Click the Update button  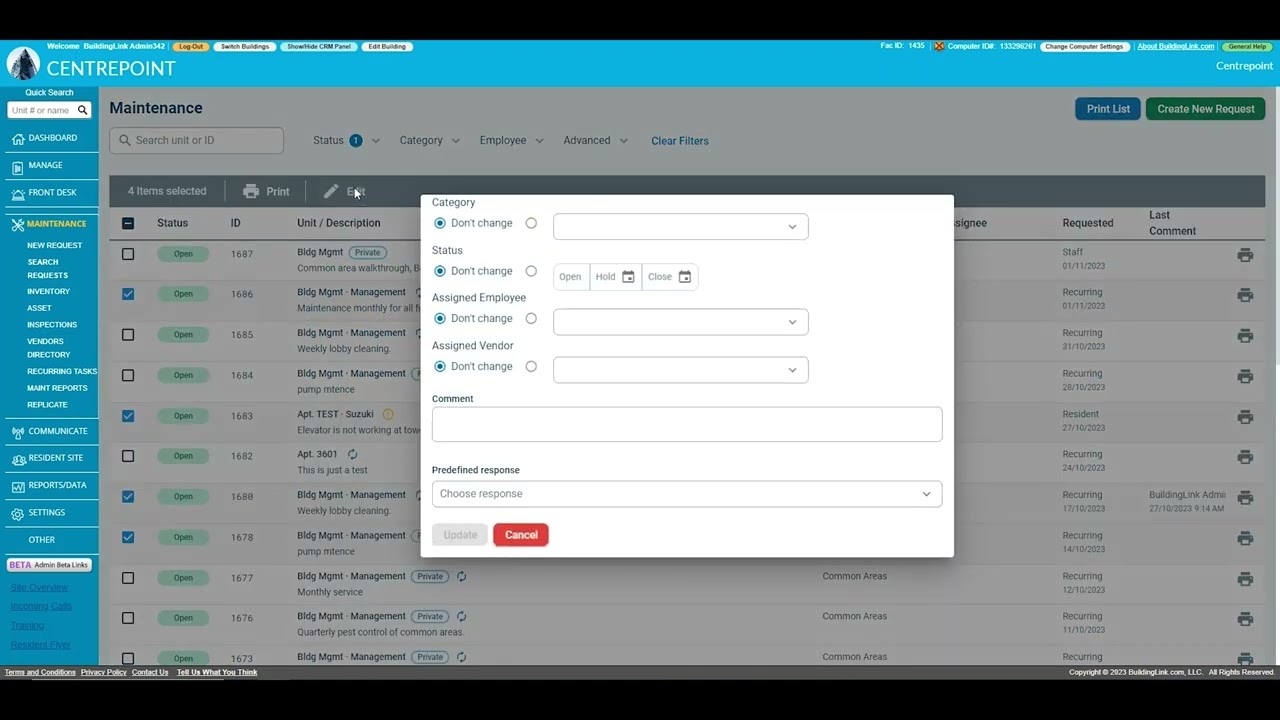coord(460,535)
